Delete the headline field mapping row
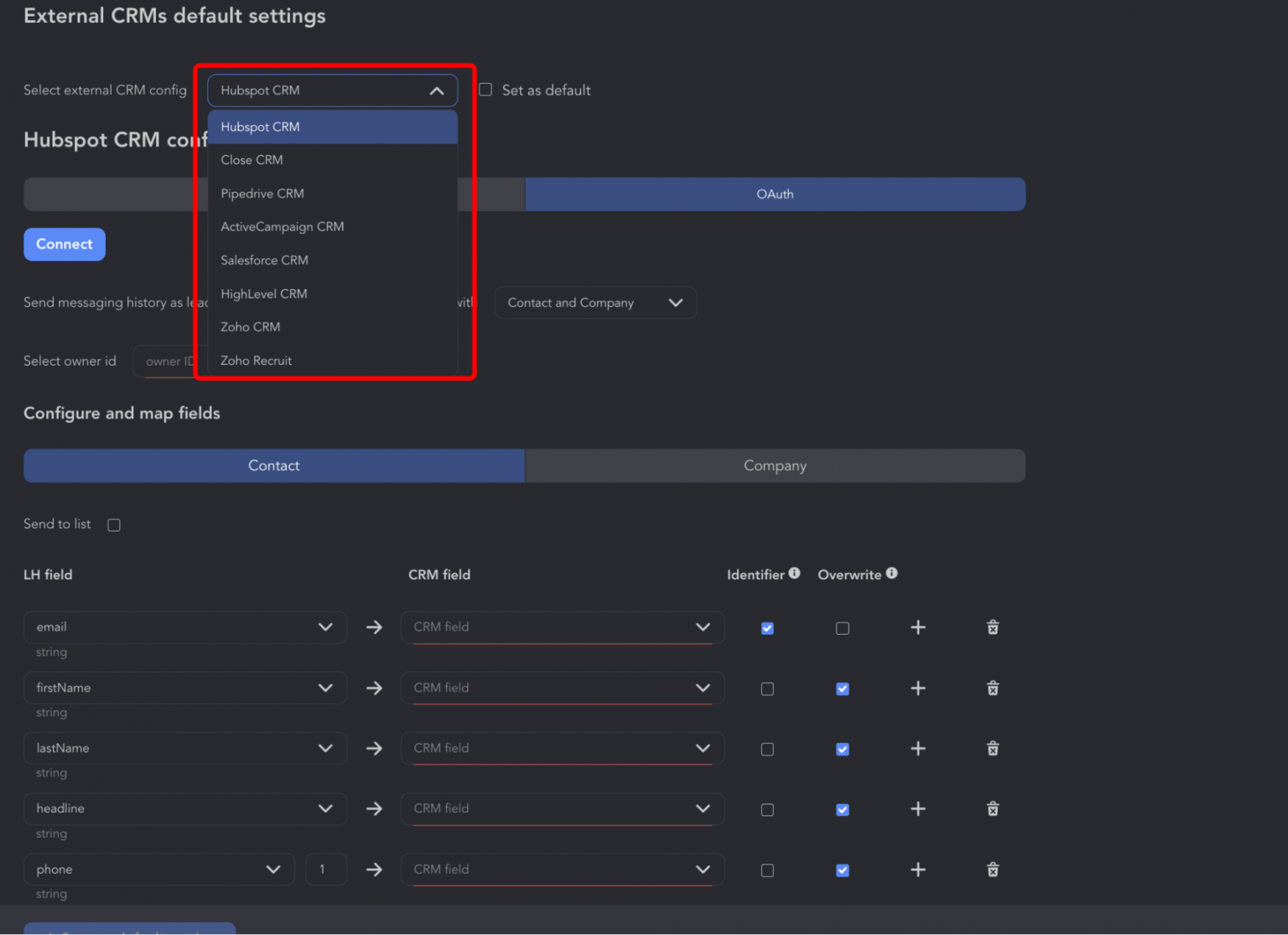 (992, 808)
